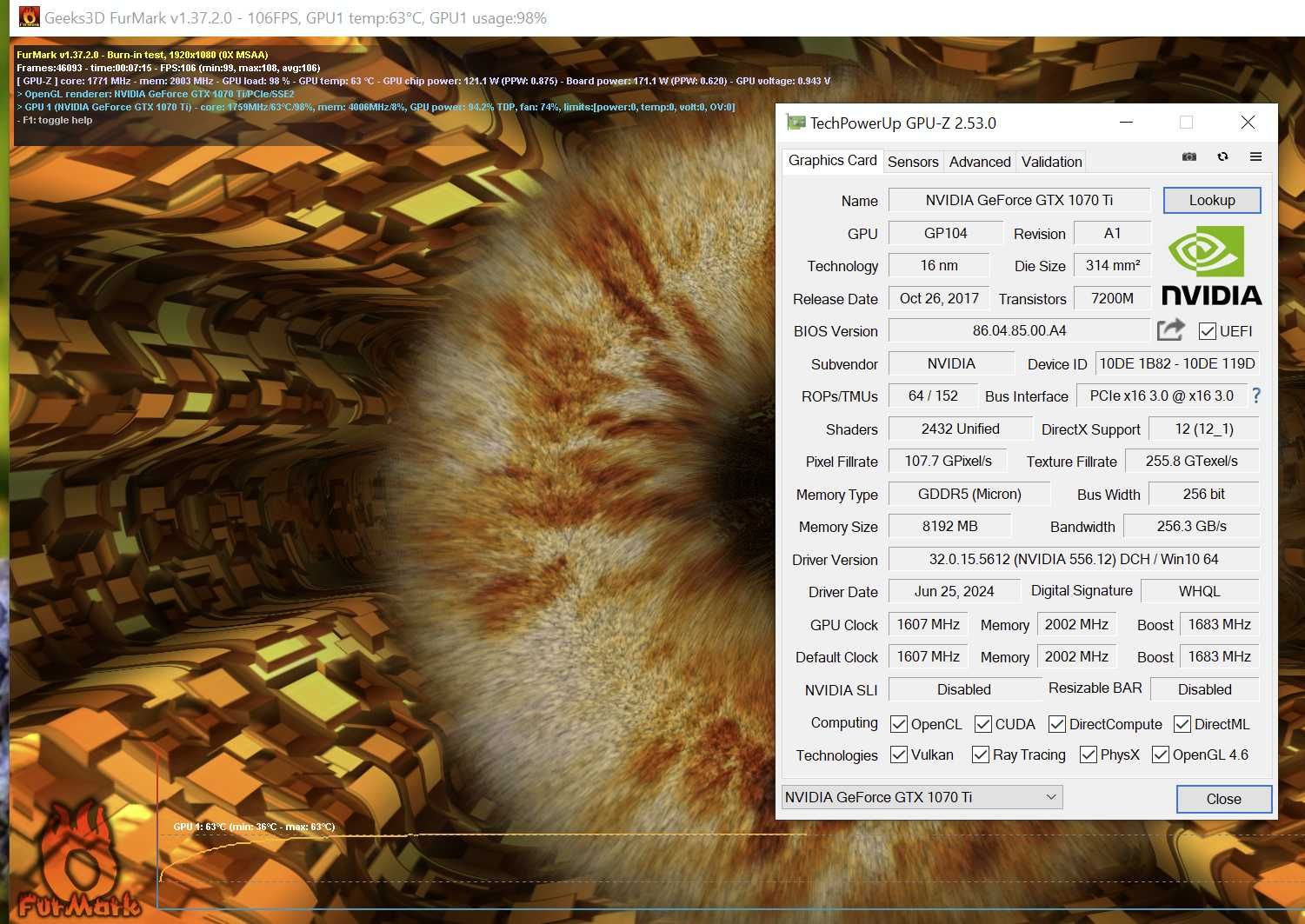Toggle the OpenGL 4.6 checkbox
1305x924 pixels.
pyautogui.click(x=1161, y=754)
